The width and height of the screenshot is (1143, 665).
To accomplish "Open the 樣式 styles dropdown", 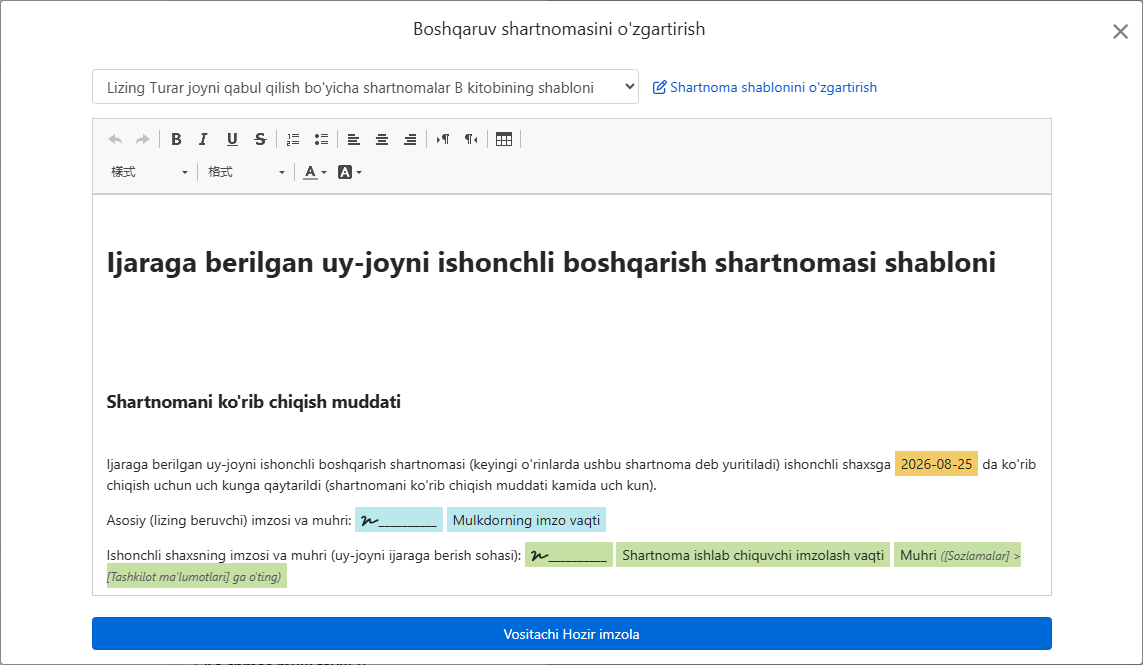I will pos(149,172).
